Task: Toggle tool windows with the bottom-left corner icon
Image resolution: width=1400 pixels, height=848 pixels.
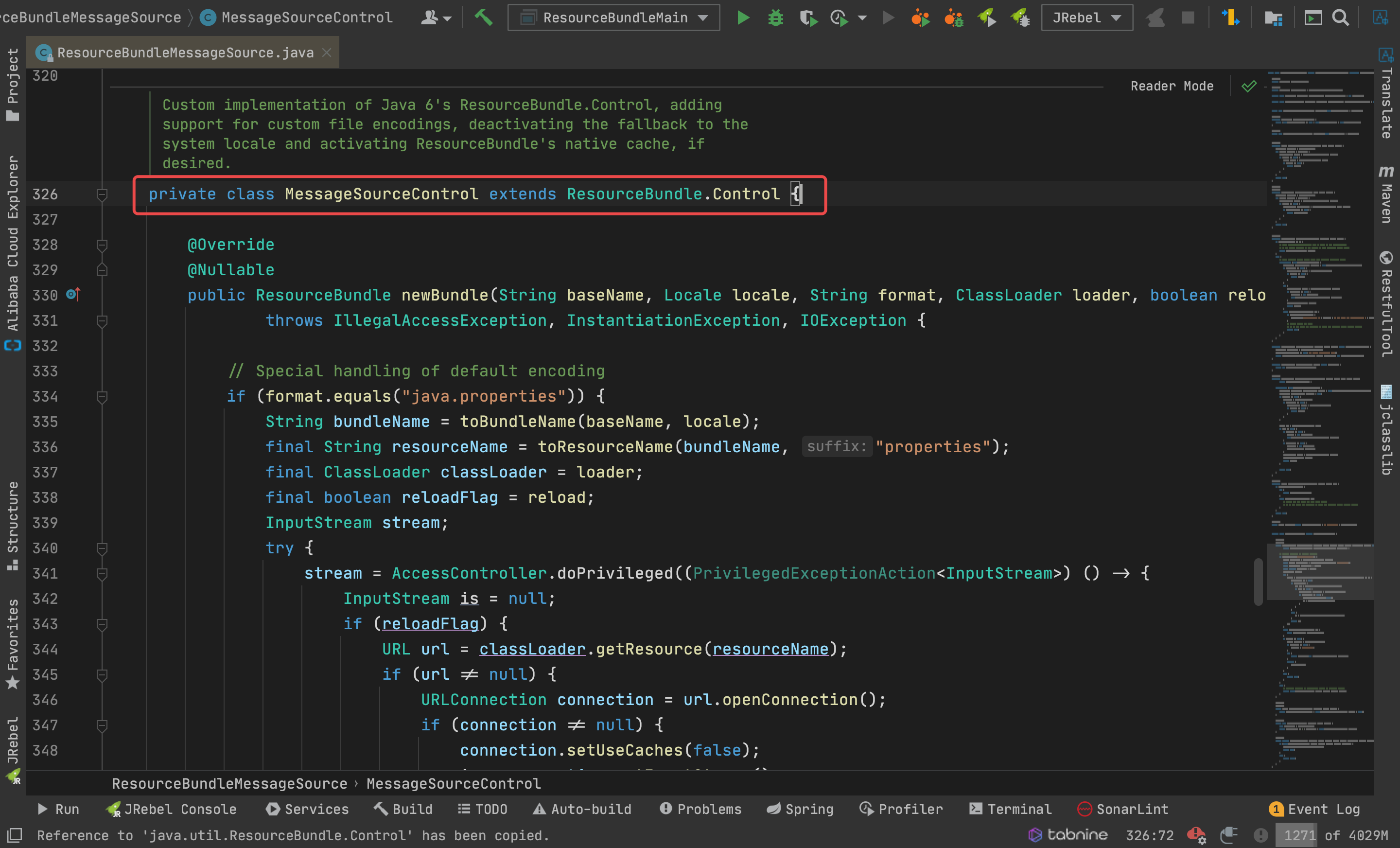Action: (x=14, y=835)
